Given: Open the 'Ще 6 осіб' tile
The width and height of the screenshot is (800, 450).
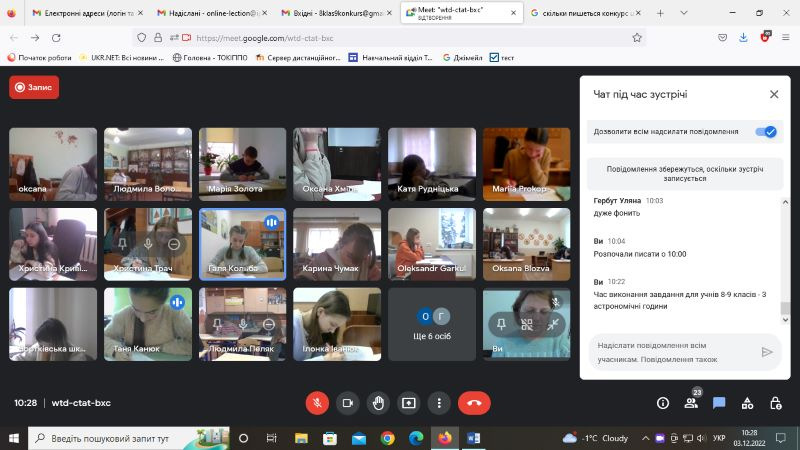Looking at the screenshot, I should point(432,324).
